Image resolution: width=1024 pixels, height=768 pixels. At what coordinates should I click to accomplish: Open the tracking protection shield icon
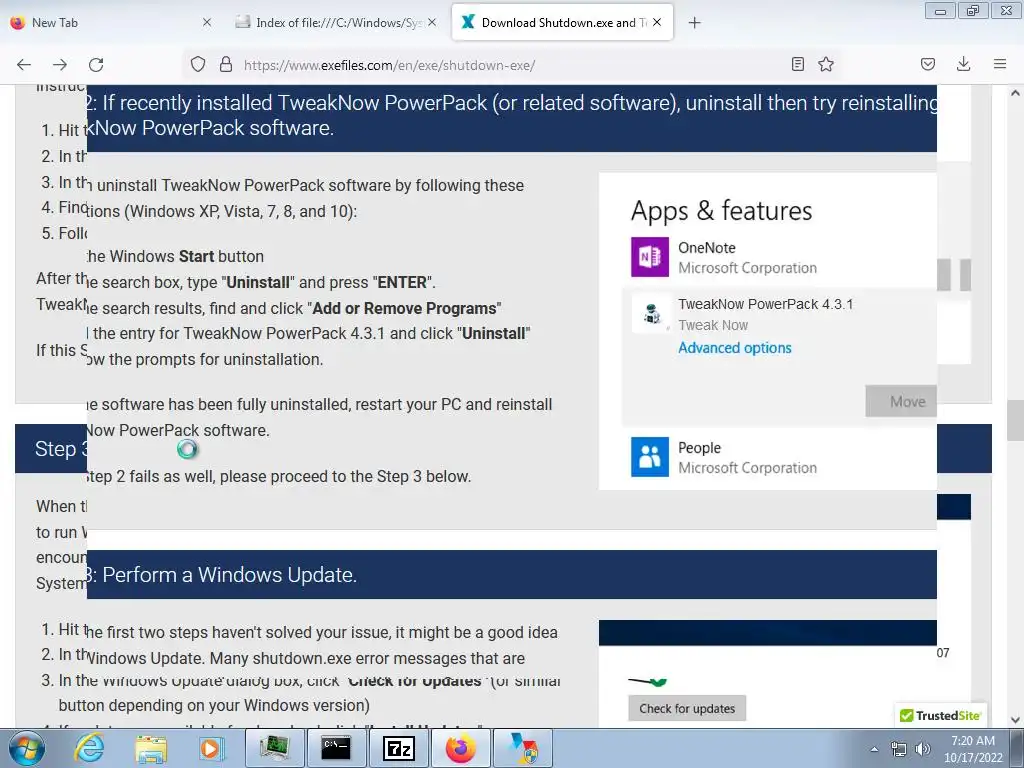tap(198, 64)
